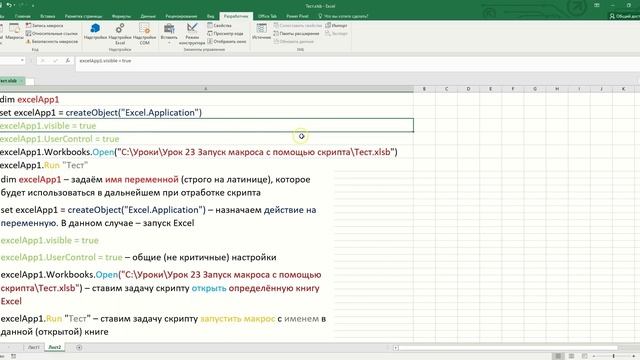This screenshot has width=640, height=360.
Task: Select sheet tab Лист2
Action: click(55, 347)
